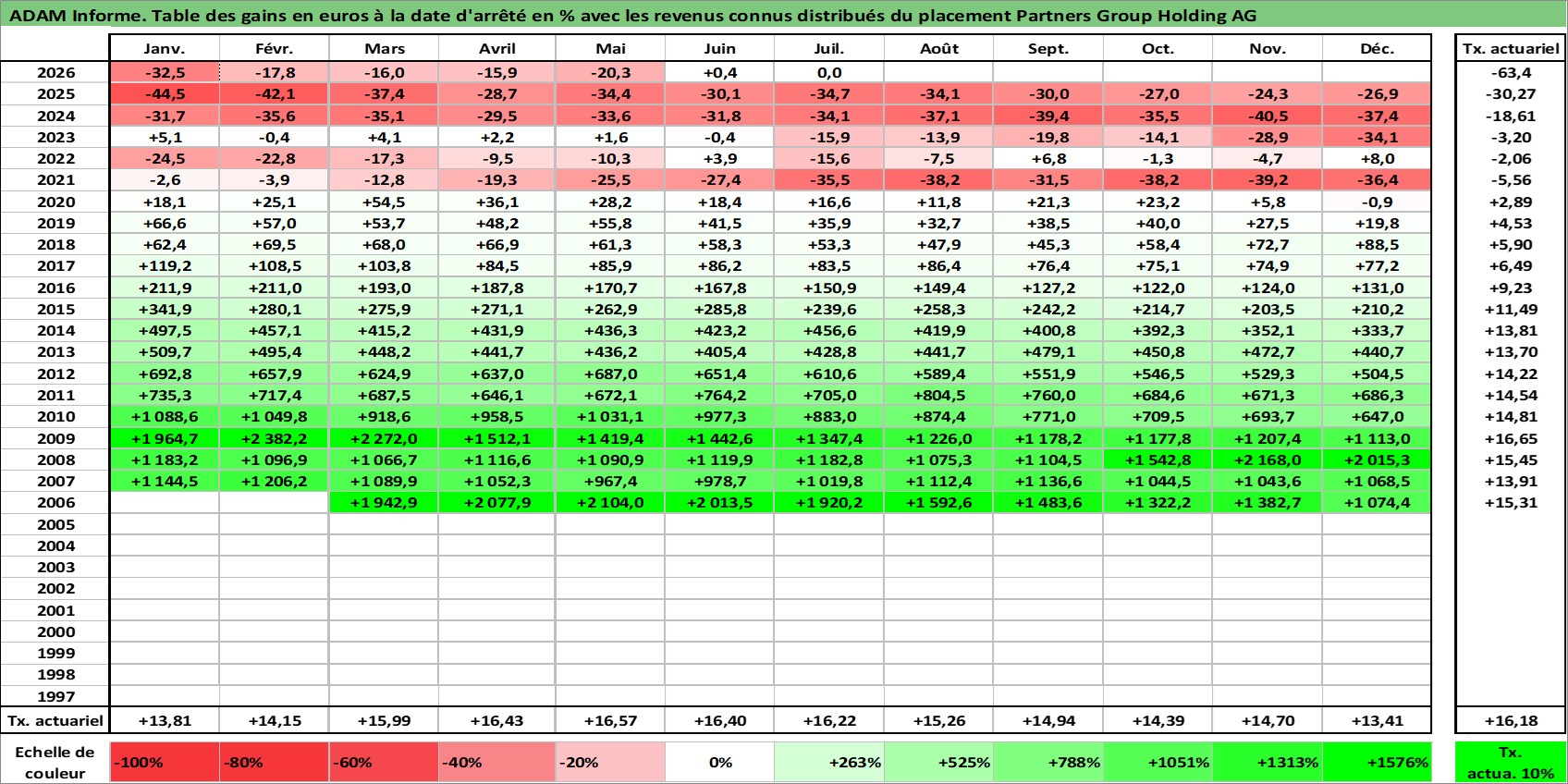Pick the -60% color scale swatch
This screenshot has width=1568, height=784.
tap(384, 763)
